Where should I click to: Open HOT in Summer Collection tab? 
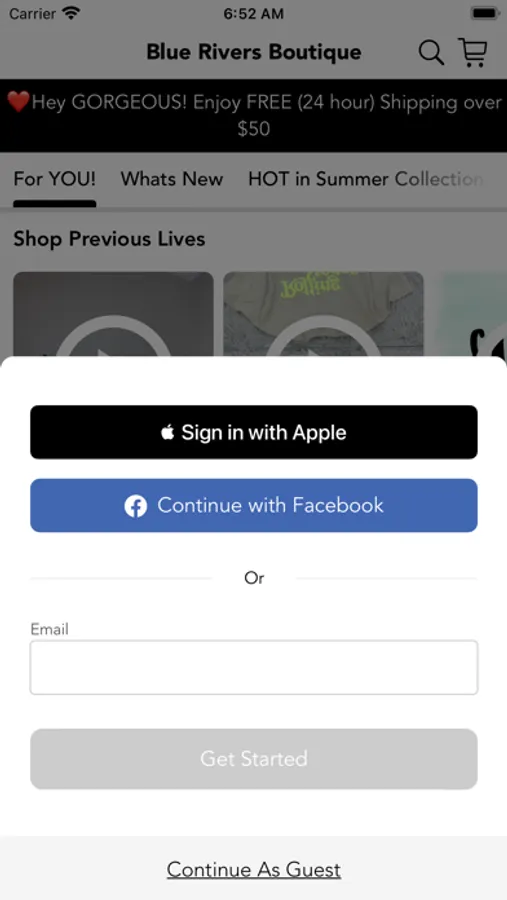[365, 179]
